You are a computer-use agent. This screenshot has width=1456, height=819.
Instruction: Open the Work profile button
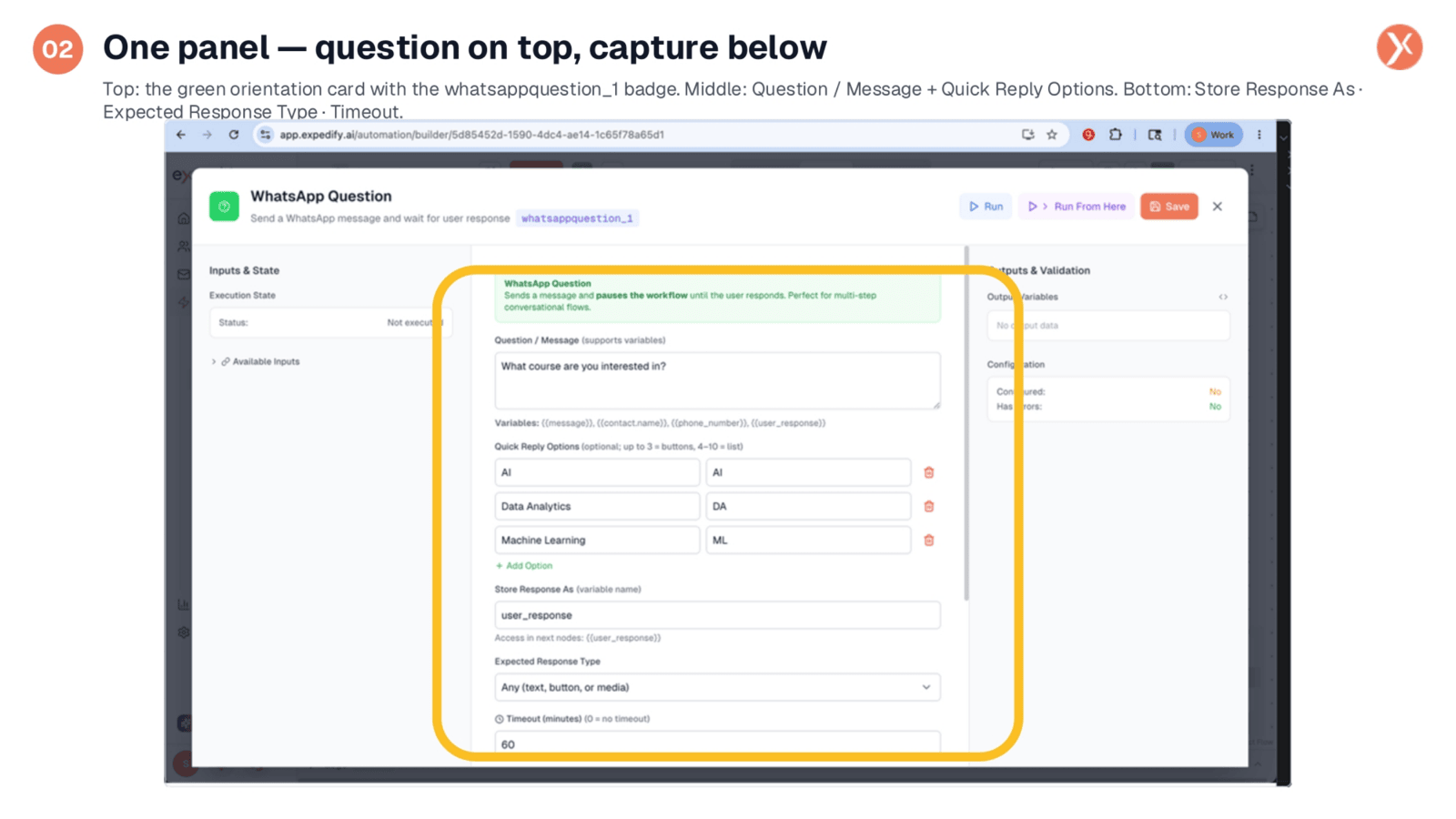pos(1213,135)
